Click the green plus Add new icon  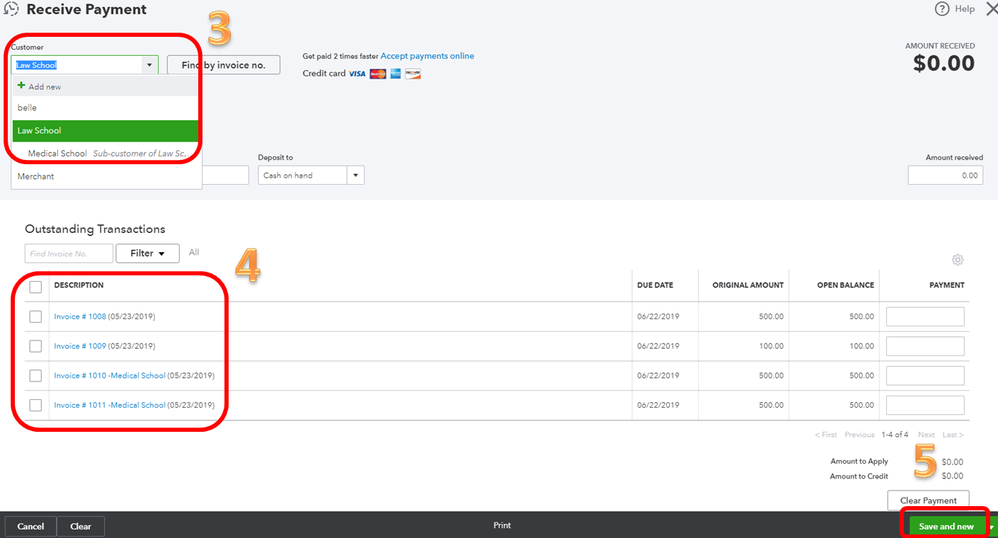(21, 85)
